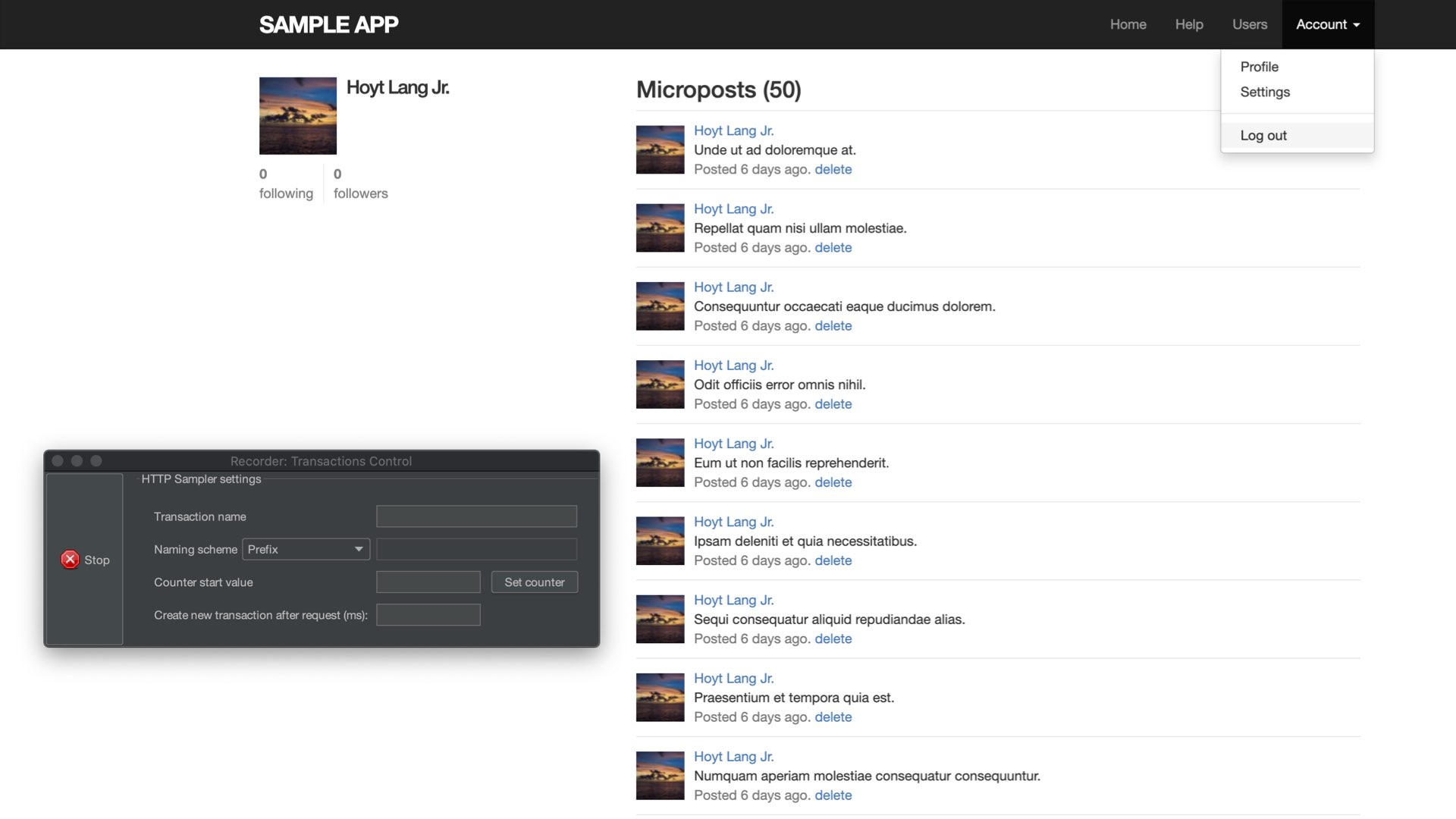Go to the Help page

[x=1188, y=24]
